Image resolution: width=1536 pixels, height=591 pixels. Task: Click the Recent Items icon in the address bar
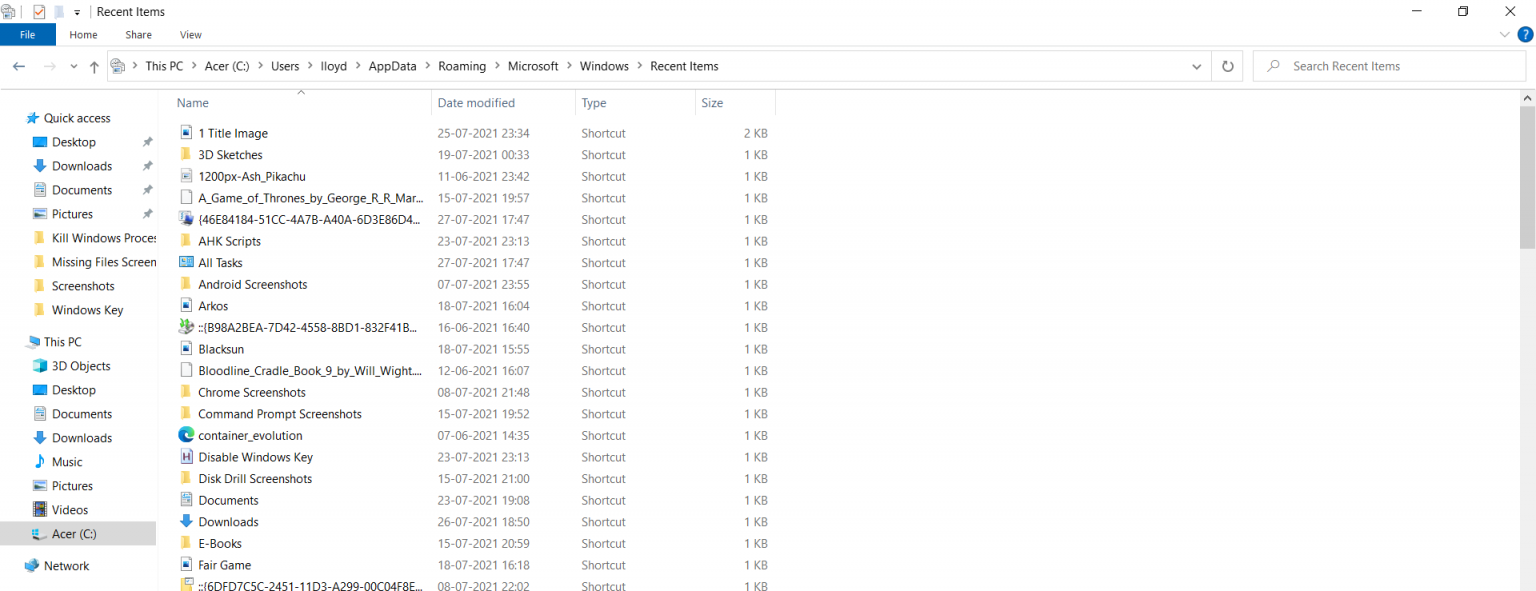pyautogui.click(x=119, y=65)
